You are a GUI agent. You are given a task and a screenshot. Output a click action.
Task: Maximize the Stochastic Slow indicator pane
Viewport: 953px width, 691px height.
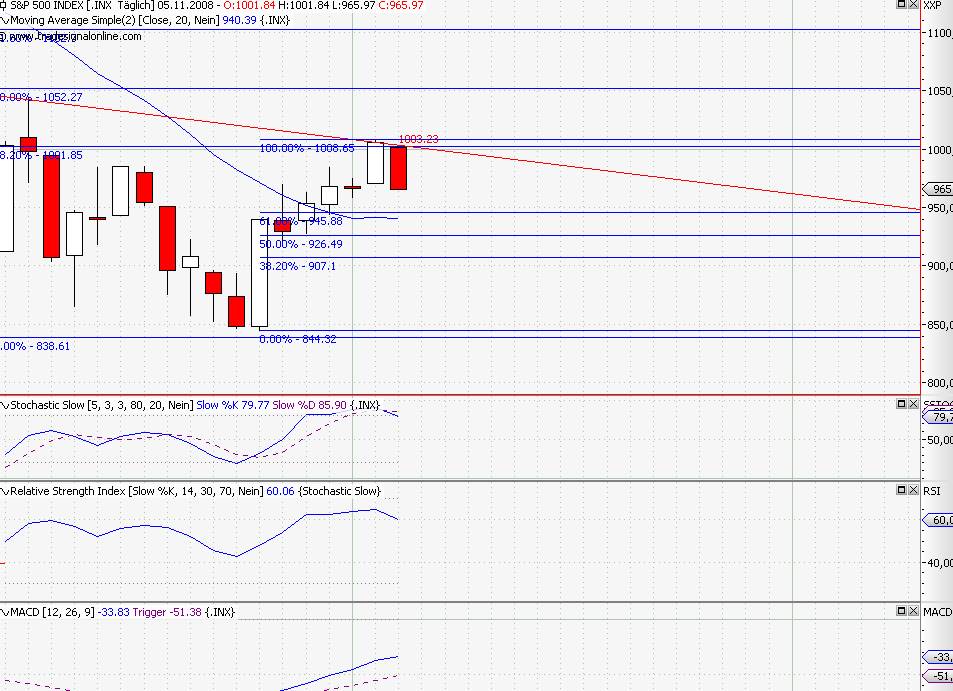[x=901, y=404]
